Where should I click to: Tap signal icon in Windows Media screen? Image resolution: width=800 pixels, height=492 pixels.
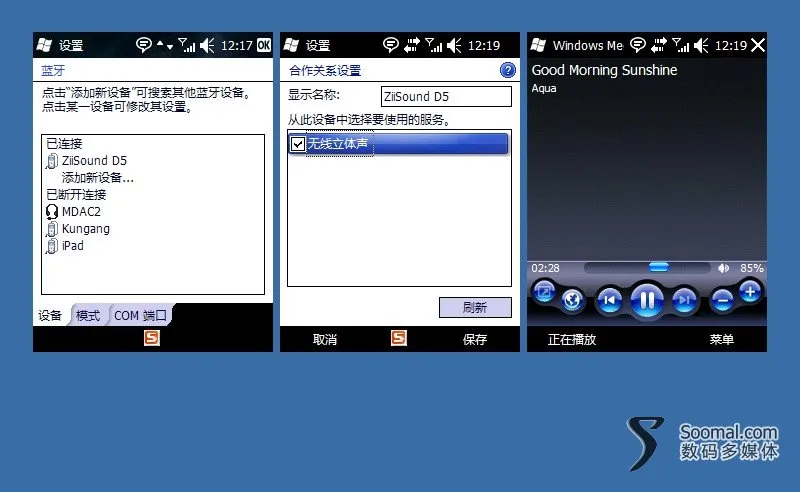point(681,45)
